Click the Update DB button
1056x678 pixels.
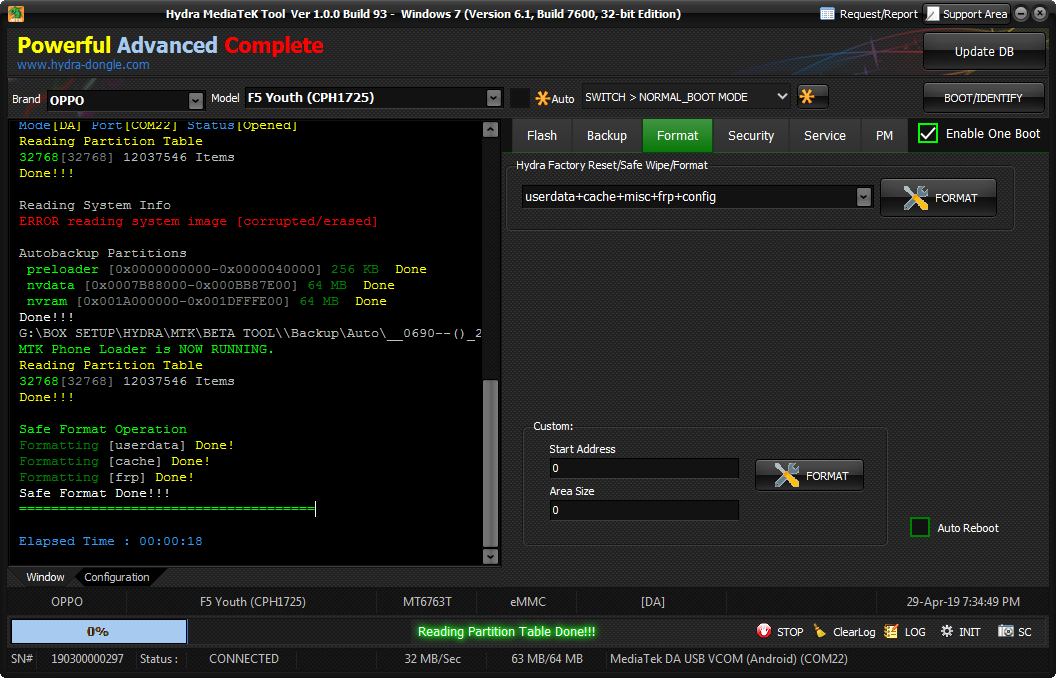point(984,52)
